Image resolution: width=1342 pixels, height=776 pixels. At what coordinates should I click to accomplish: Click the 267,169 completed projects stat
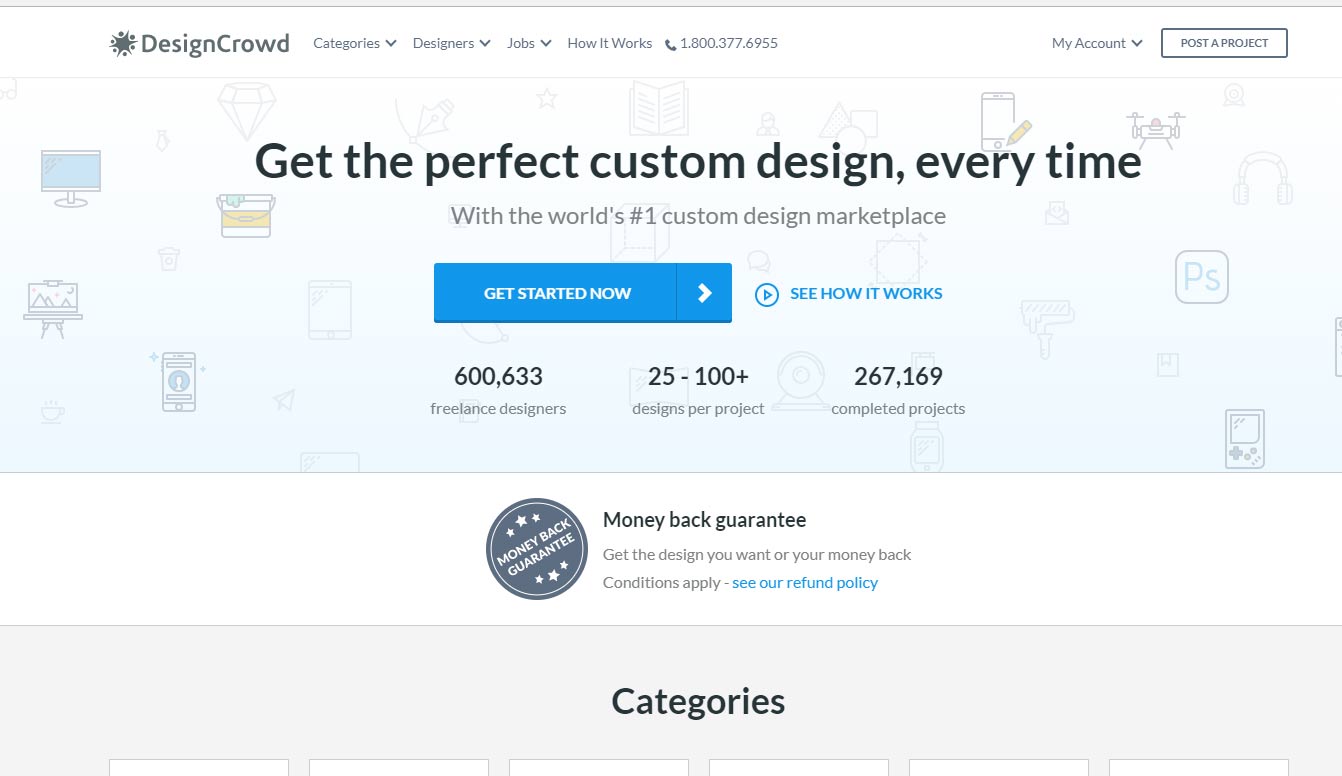tap(898, 389)
